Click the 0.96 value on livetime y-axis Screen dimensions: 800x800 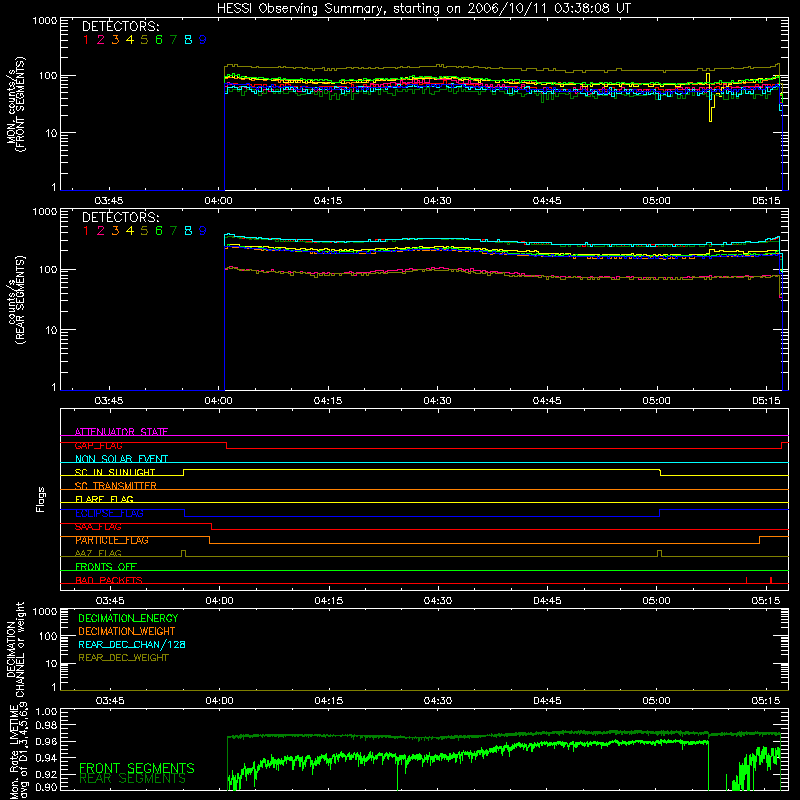pyautogui.click(x=46, y=741)
